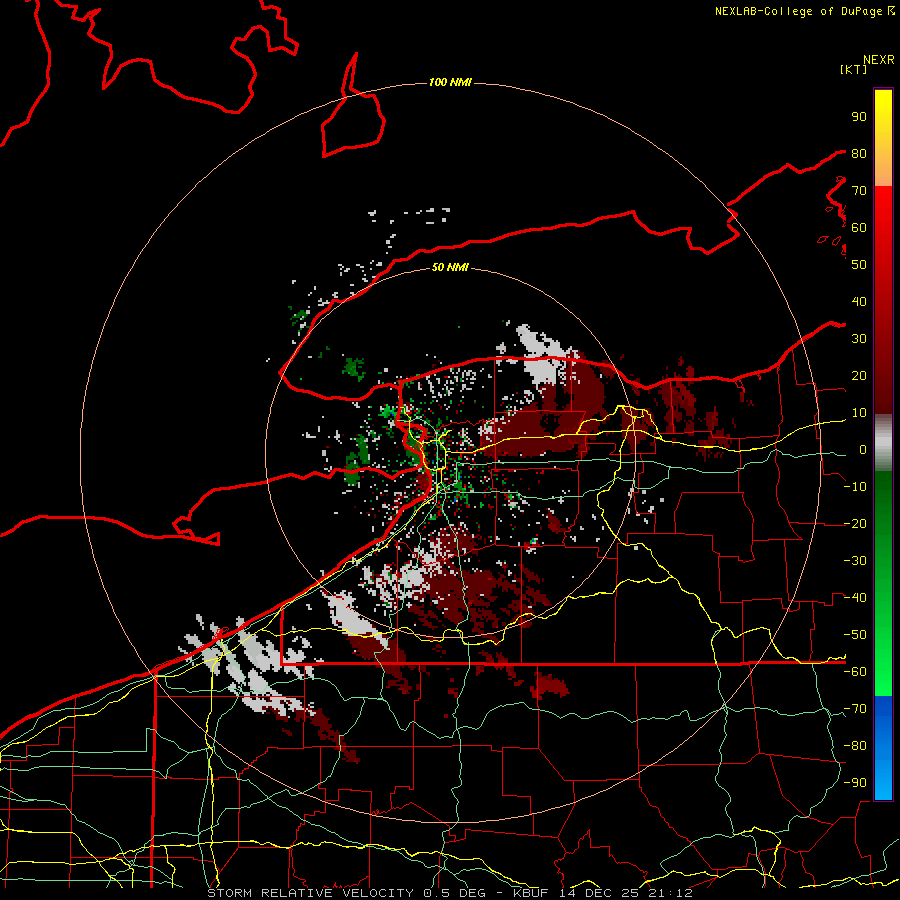Click the Storm Relative Velocity caption text
Screen dimensions: 900x900
[x=450, y=893]
